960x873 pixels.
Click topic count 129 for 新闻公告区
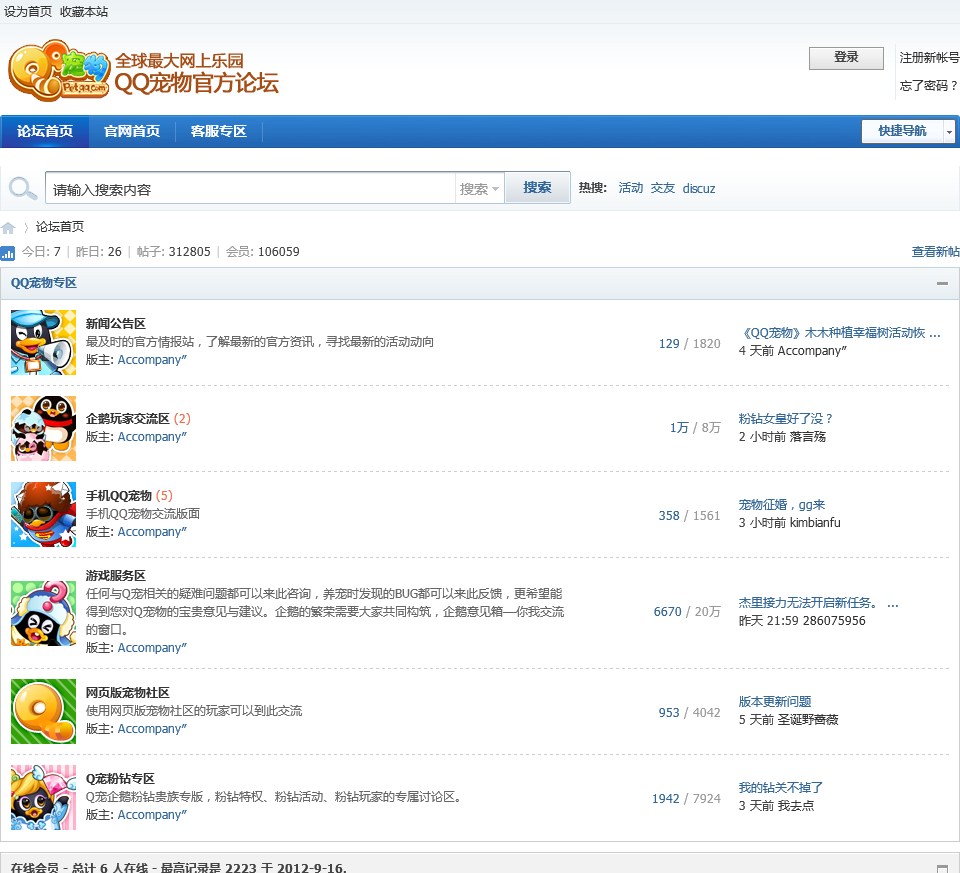(669, 344)
